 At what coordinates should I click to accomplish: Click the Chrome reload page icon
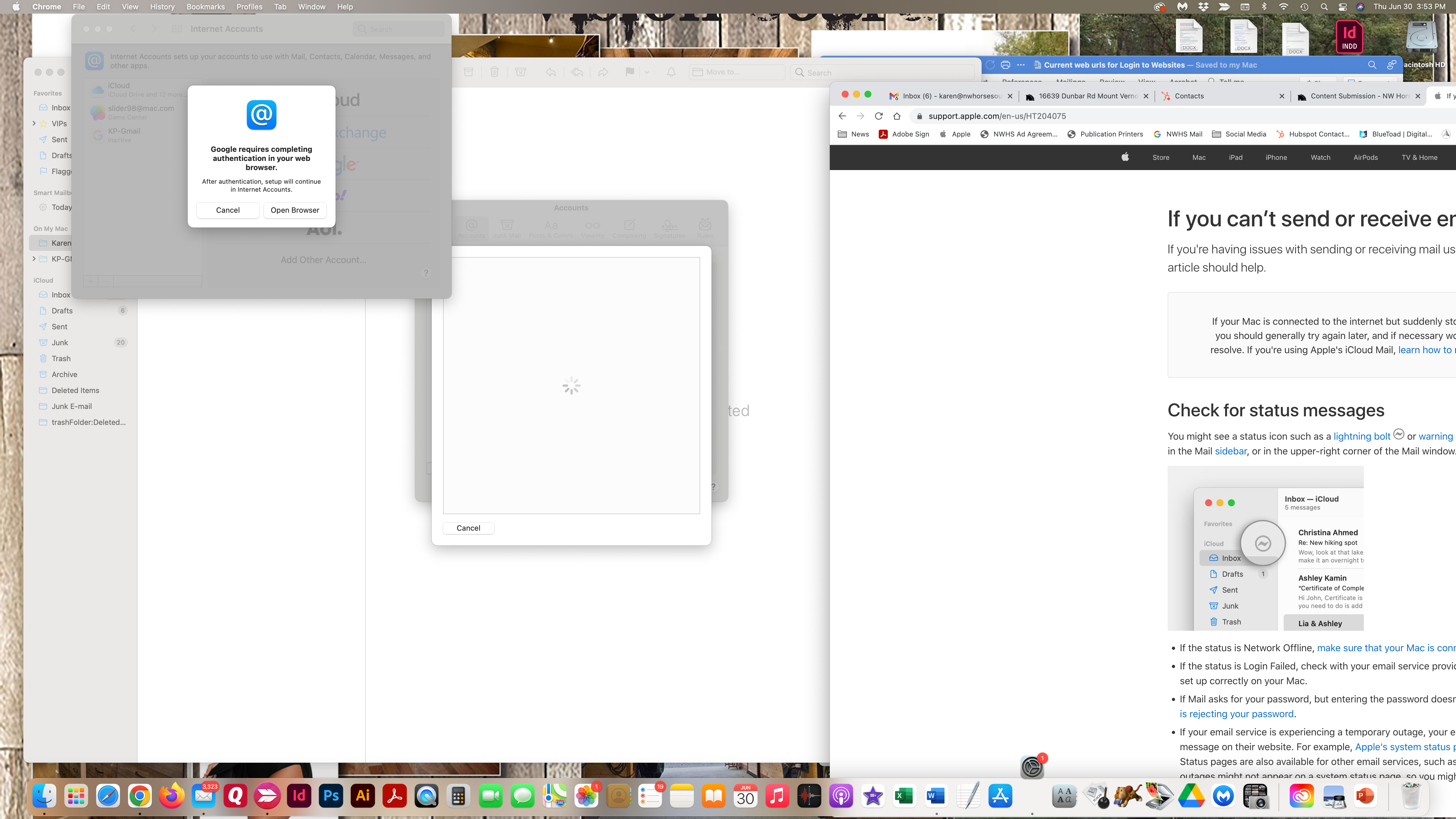(x=878, y=116)
